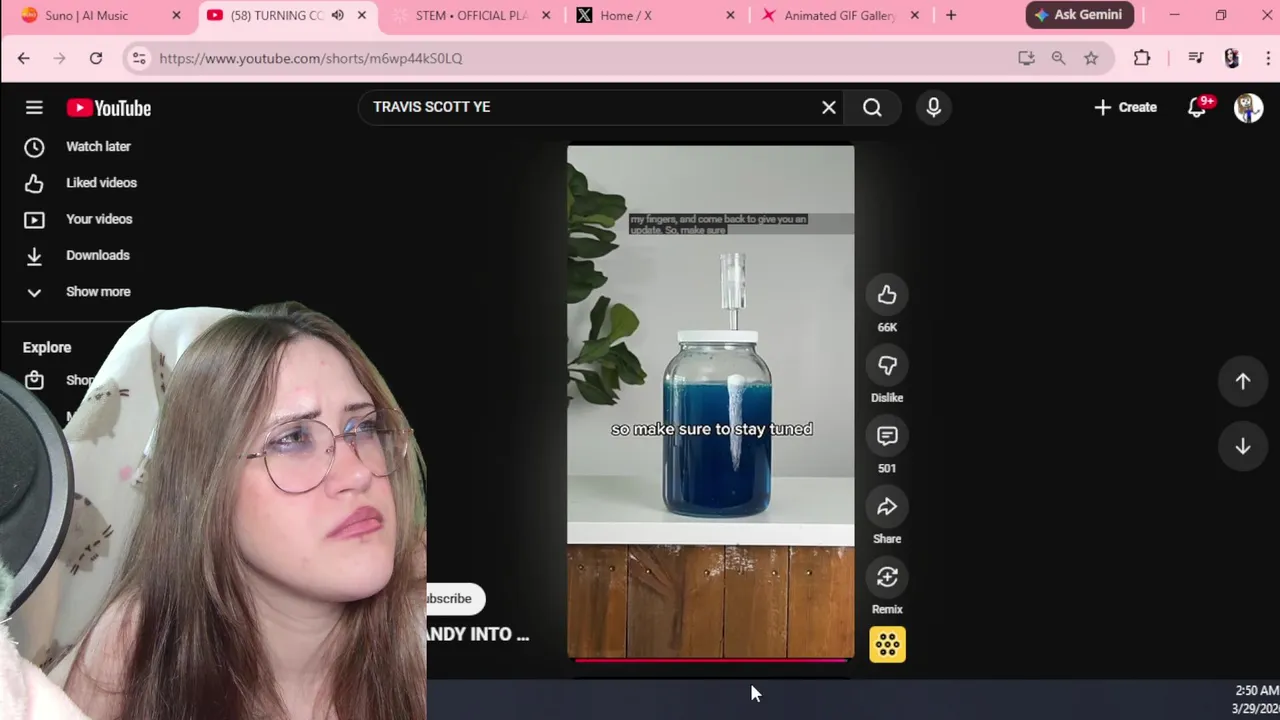Click the browser address bar URL
Viewport: 1280px width, 720px height.
311,58
